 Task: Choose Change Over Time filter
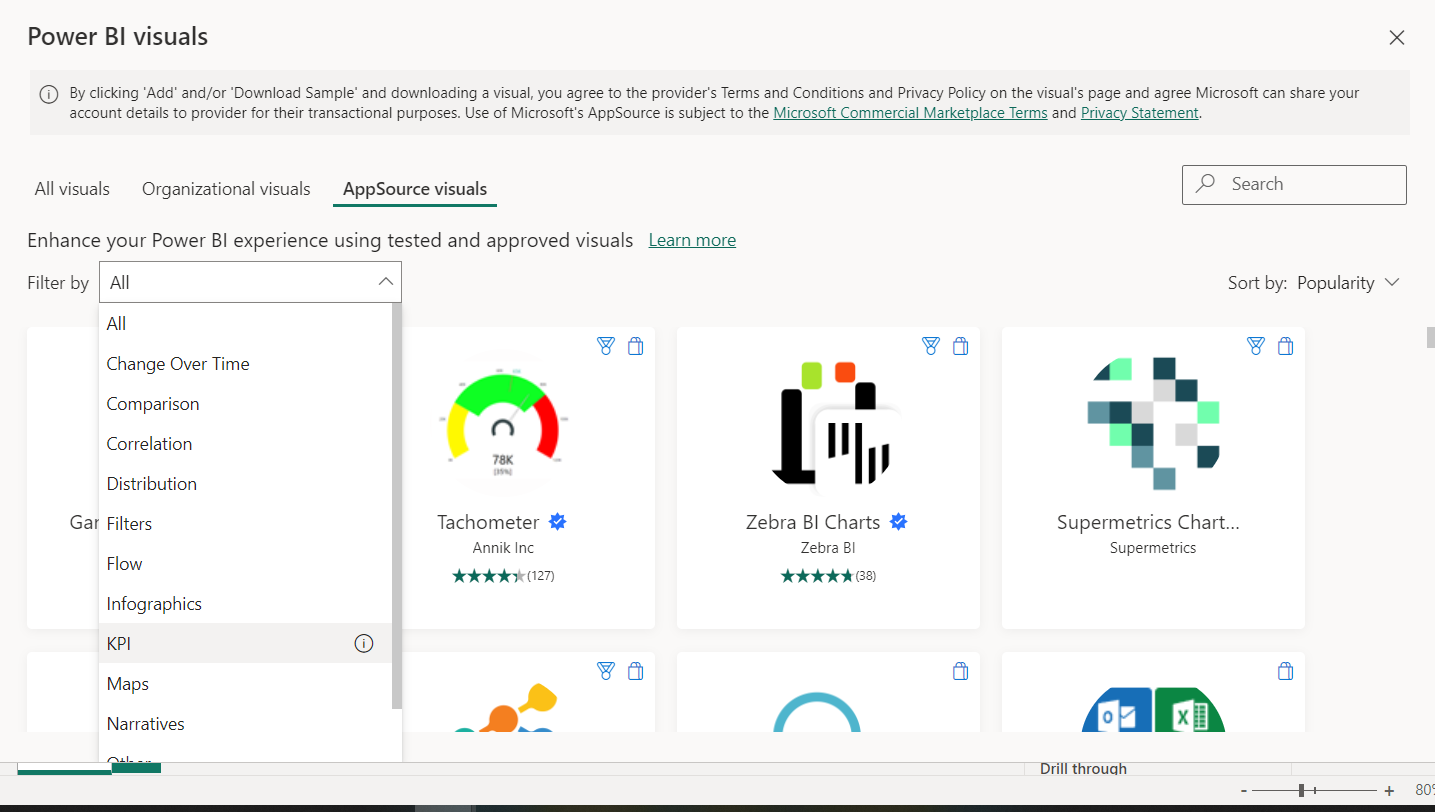245,363
